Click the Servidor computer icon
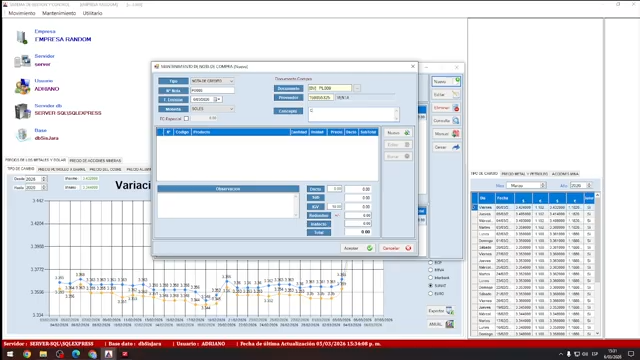The image size is (640, 360). [22, 61]
